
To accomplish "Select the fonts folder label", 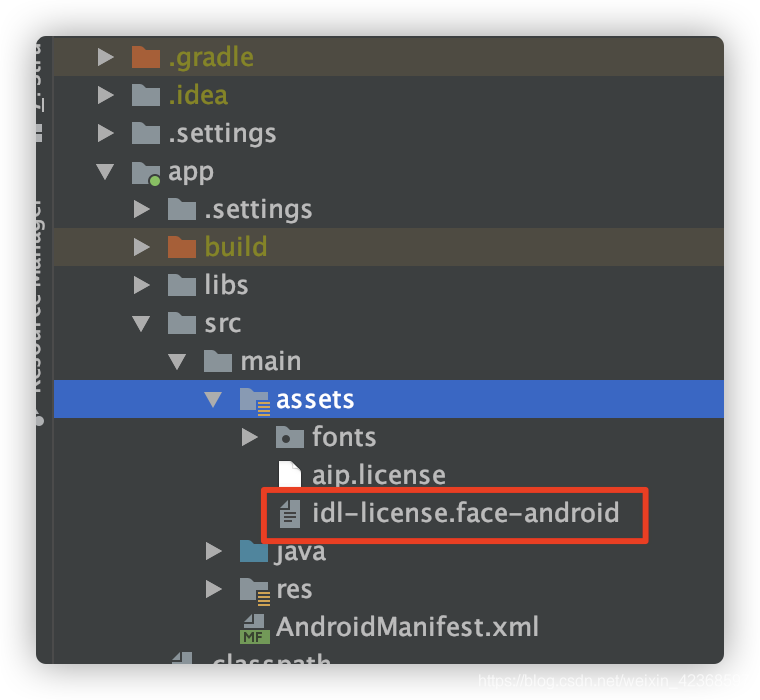I will point(344,437).
